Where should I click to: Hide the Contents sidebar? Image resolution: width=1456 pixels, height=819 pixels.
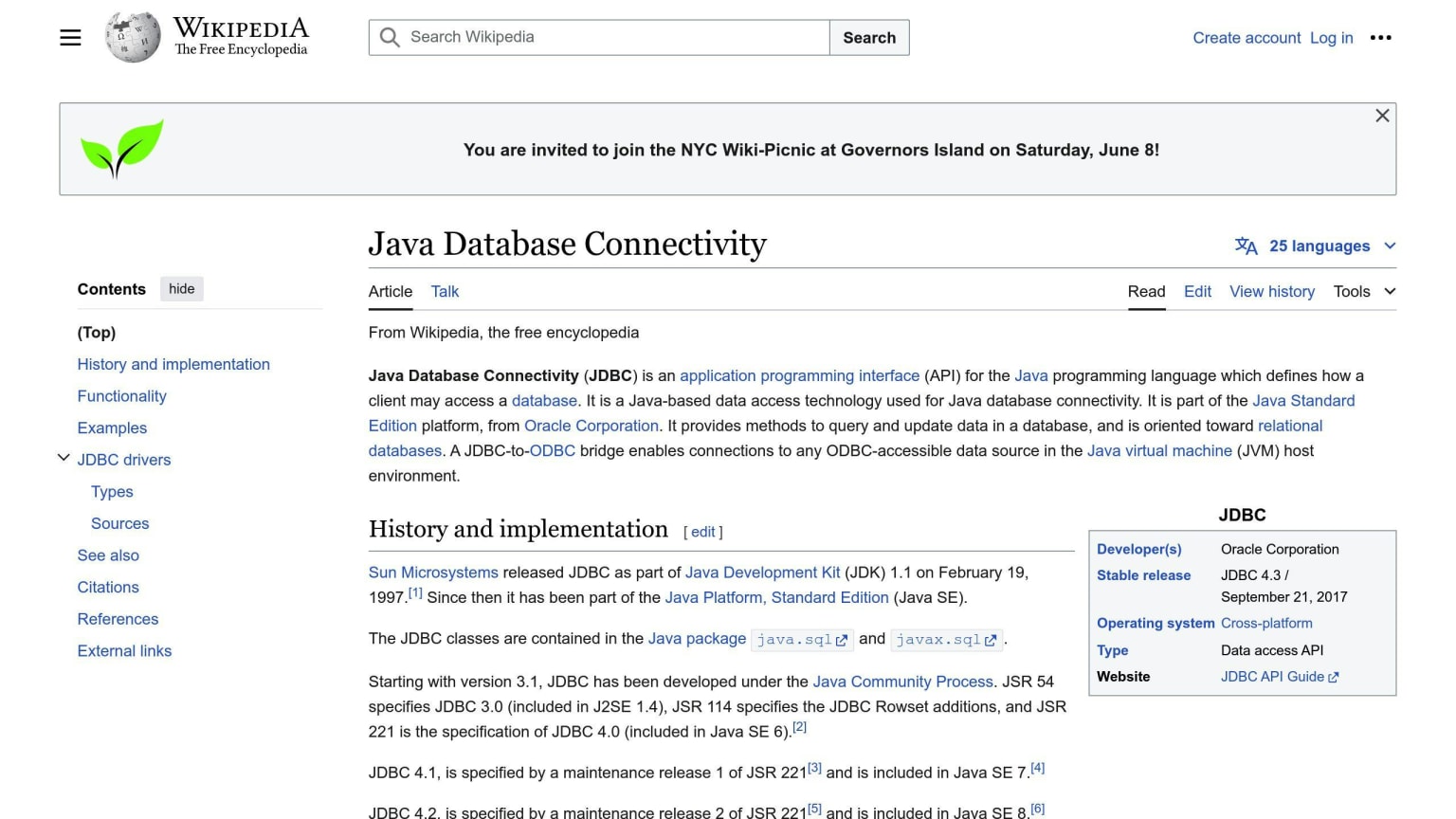point(181,289)
